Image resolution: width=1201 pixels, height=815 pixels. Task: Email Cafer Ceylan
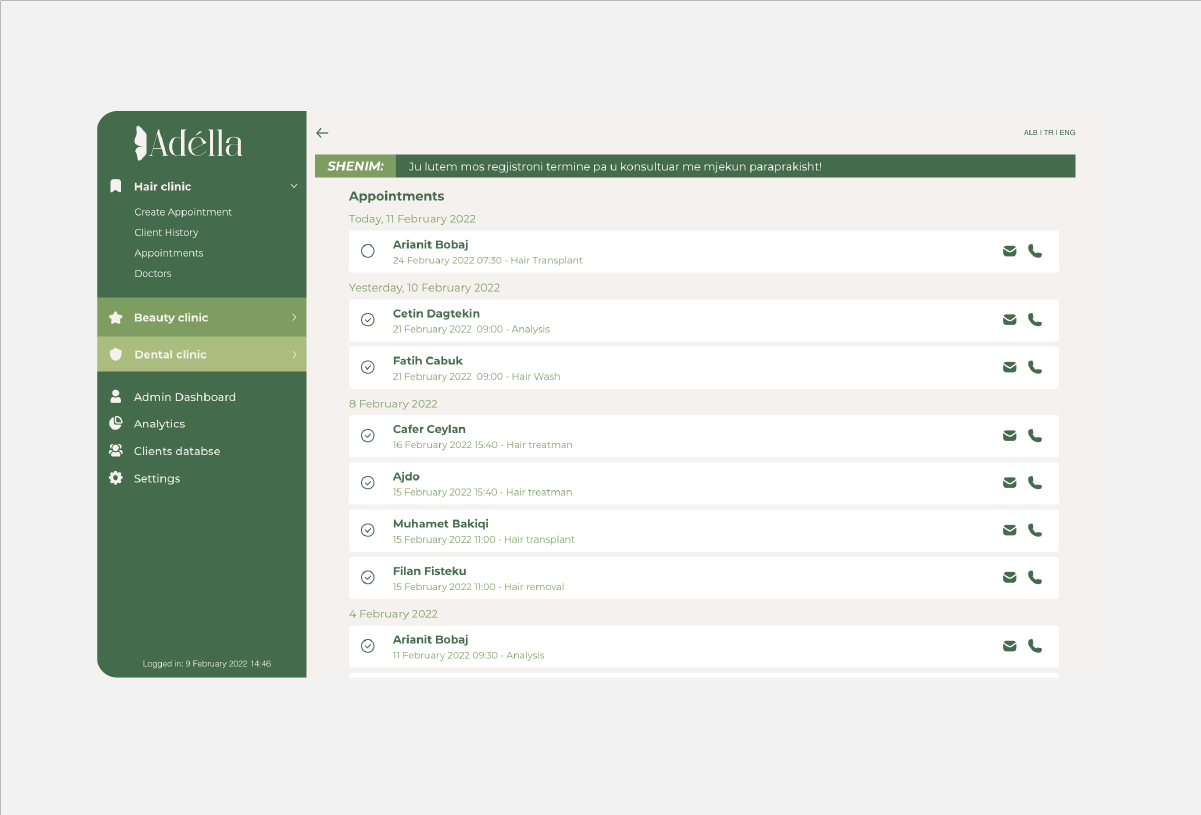point(1010,436)
